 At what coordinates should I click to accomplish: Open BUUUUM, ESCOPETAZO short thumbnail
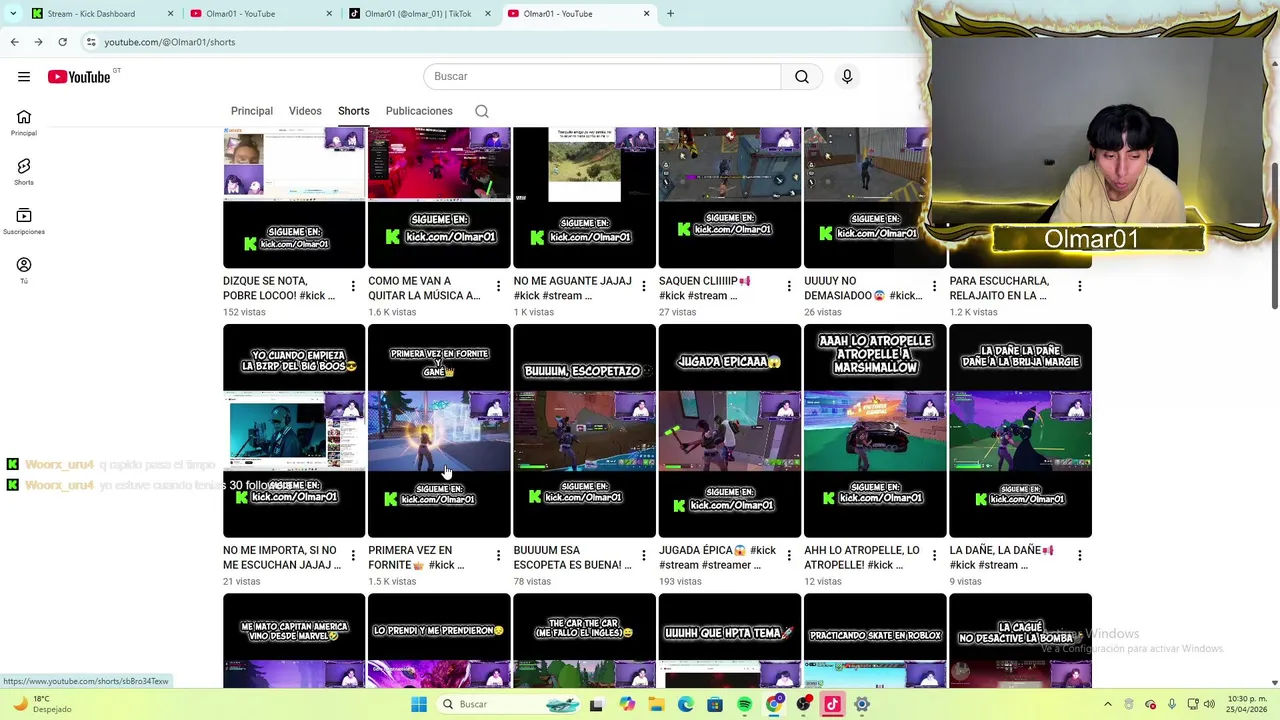[x=584, y=431]
